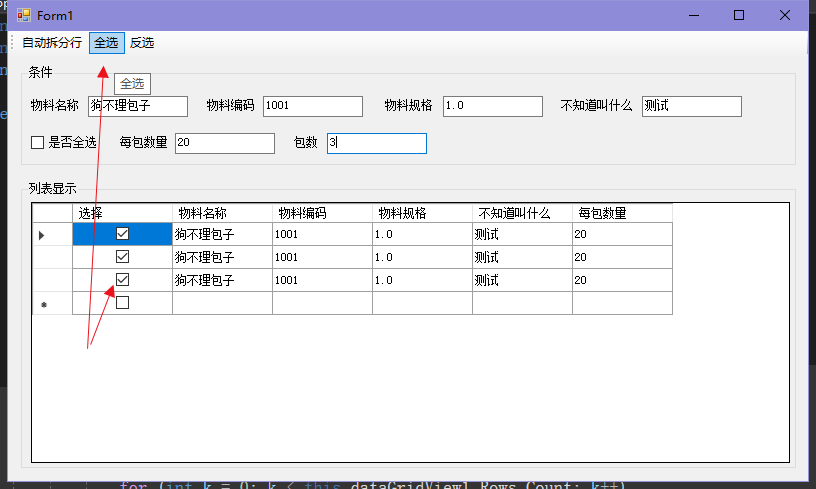816x489 pixels.
Task: Focus the 不知道叫什么 input field
Action: pos(692,106)
